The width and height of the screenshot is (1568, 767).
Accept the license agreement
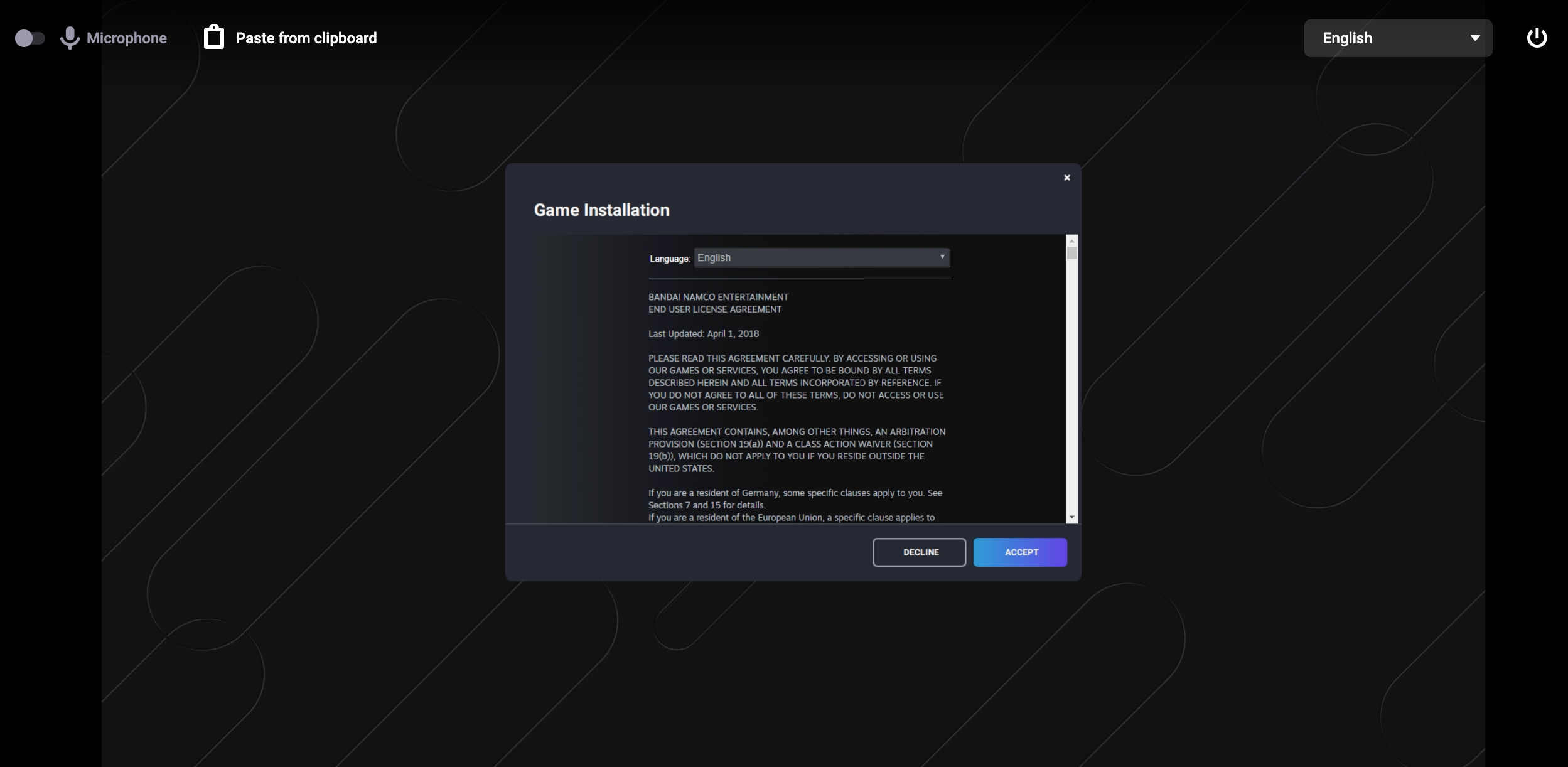[1020, 552]
